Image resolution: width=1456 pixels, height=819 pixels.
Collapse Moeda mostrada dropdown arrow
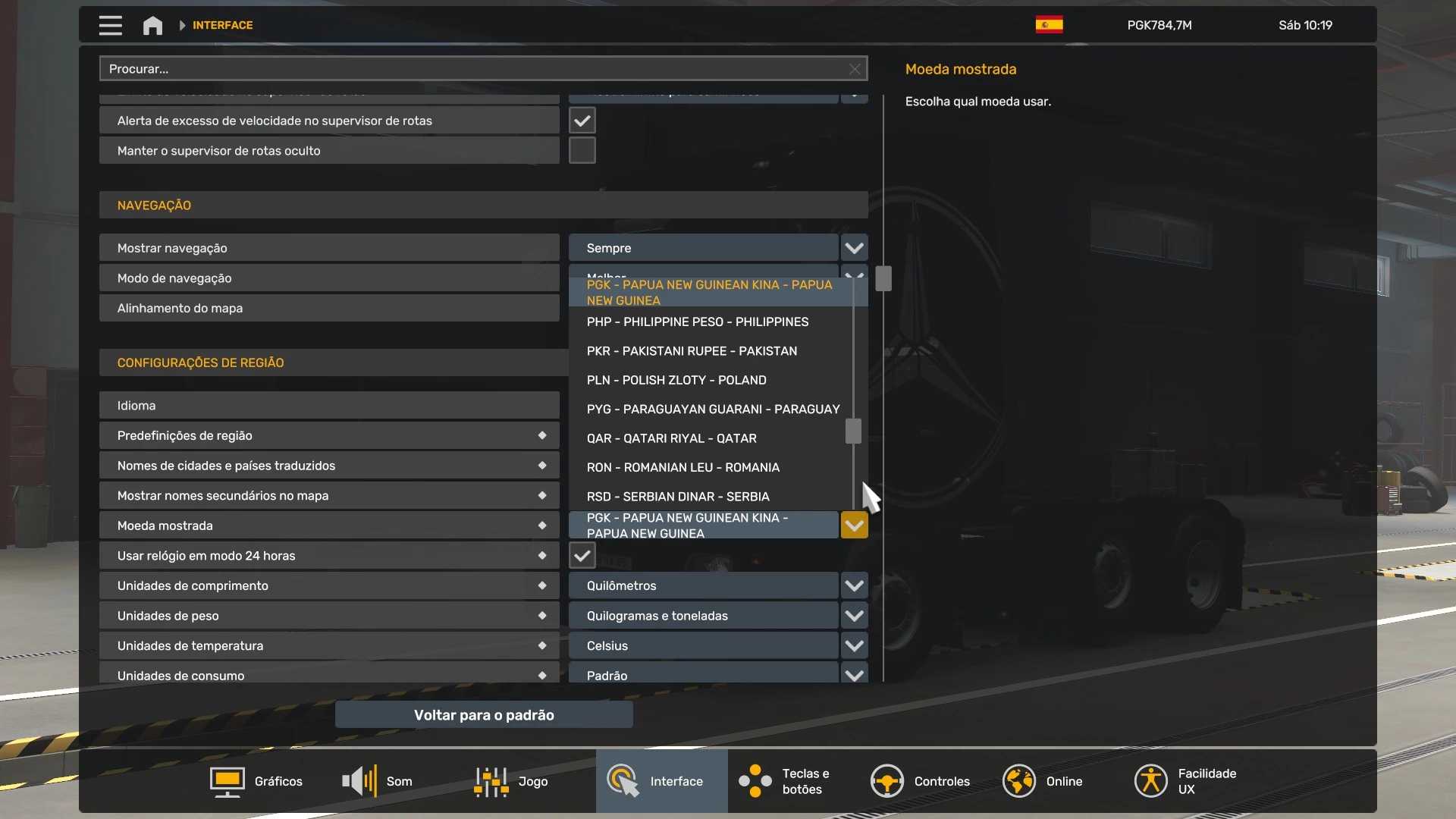(854, 526)
